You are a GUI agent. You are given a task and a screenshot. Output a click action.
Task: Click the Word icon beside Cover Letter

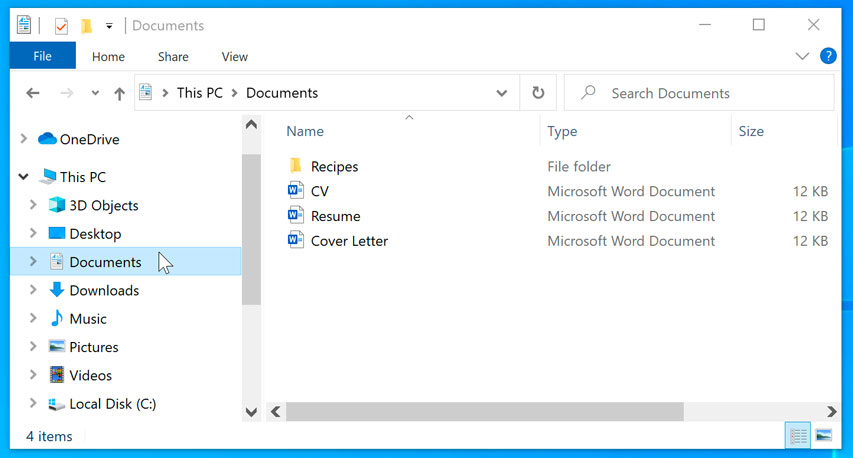coord(295,240)
